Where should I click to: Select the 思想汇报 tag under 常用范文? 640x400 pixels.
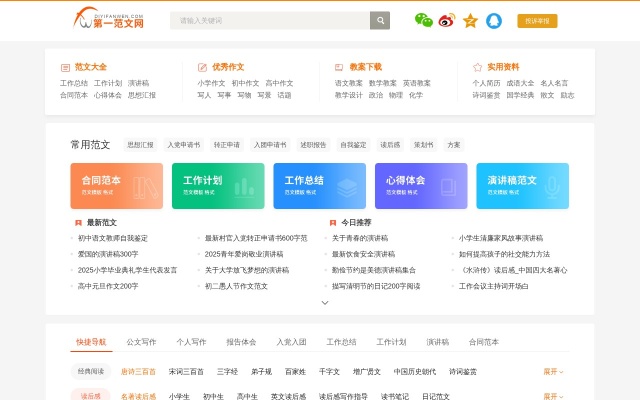pos(141,144)
